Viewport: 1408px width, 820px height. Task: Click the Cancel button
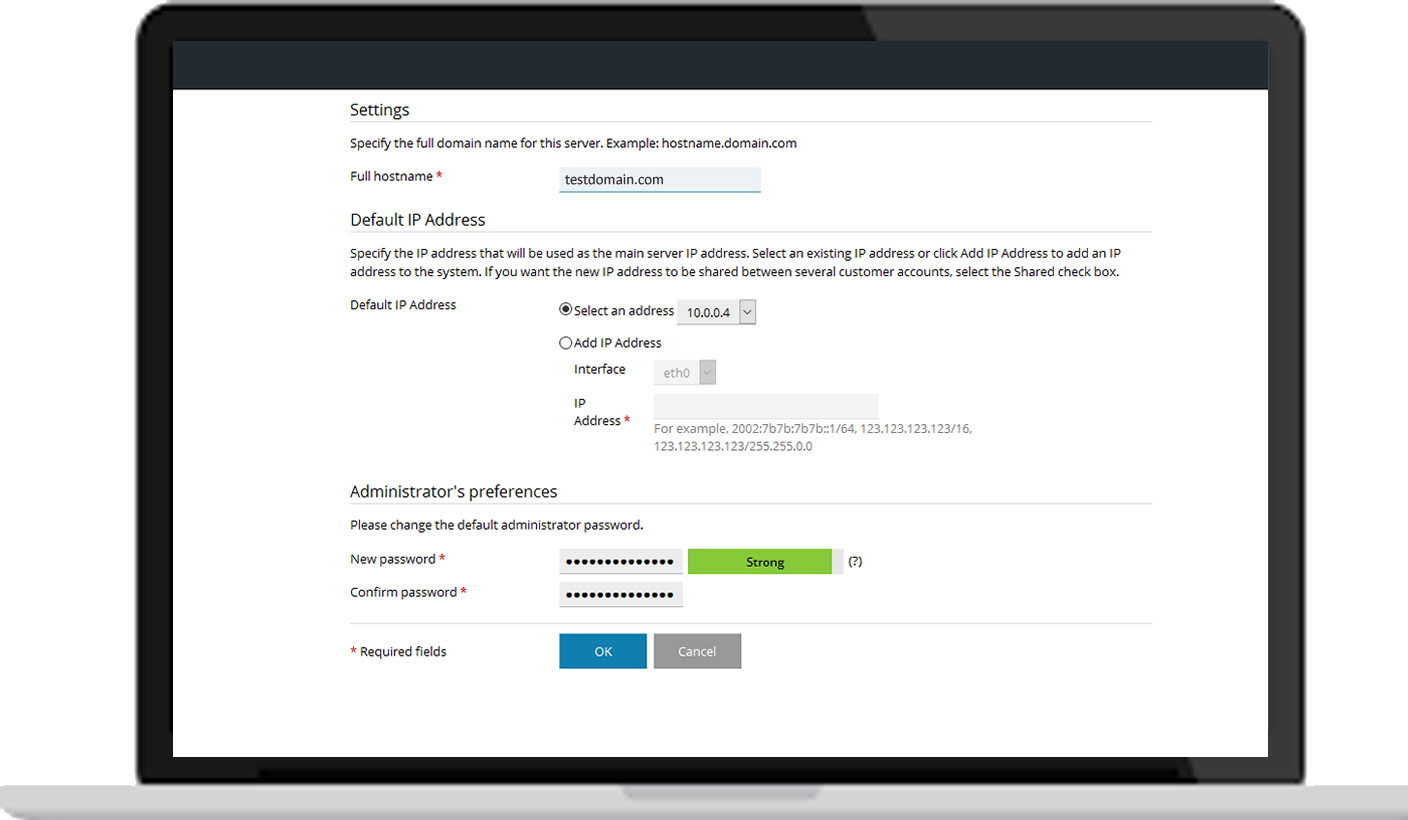pos(697,651)
